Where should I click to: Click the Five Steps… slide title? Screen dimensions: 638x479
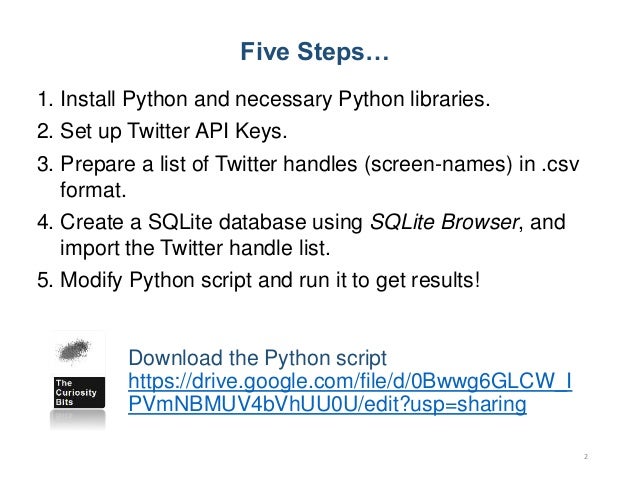[x=315, y=52]
